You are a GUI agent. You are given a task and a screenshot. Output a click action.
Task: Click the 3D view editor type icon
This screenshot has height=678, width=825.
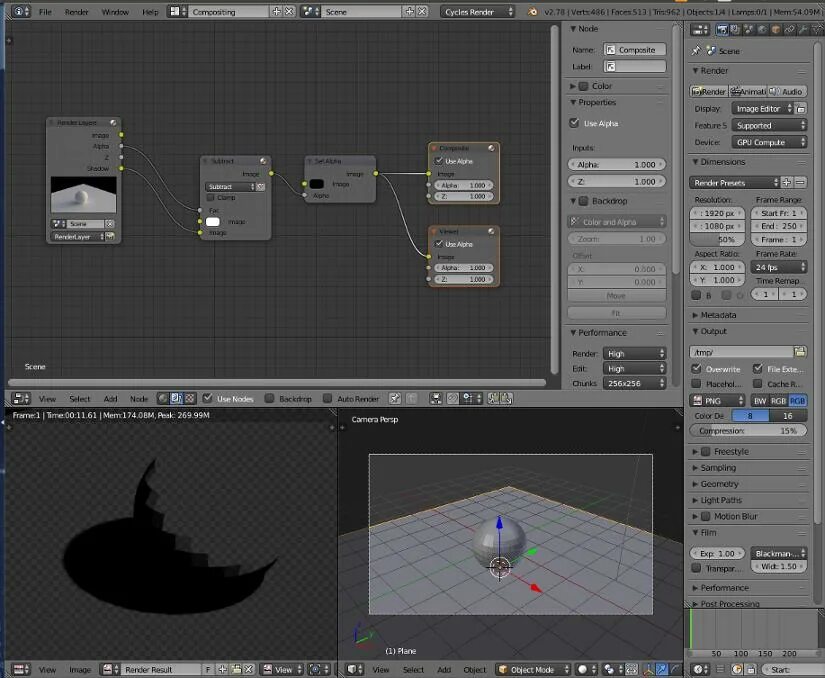point(355,670)
